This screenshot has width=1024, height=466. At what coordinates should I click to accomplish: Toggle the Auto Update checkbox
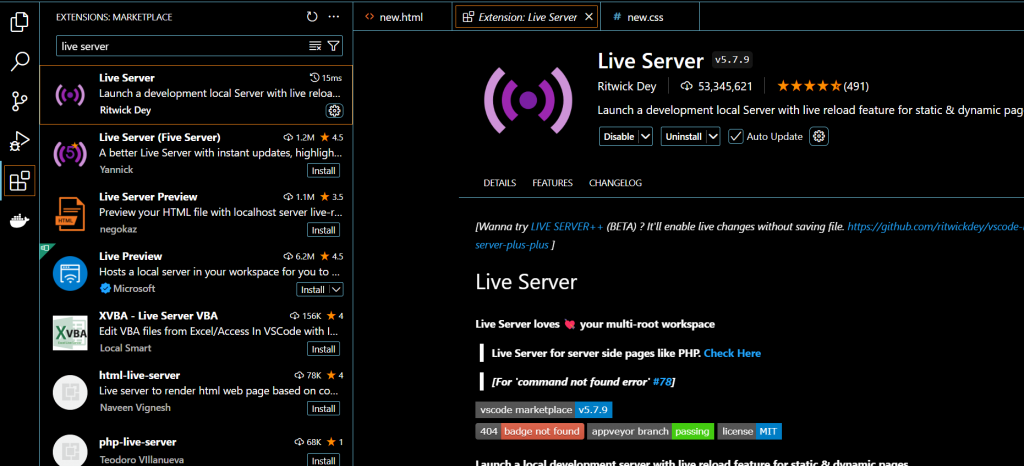[x=735, y=136]
